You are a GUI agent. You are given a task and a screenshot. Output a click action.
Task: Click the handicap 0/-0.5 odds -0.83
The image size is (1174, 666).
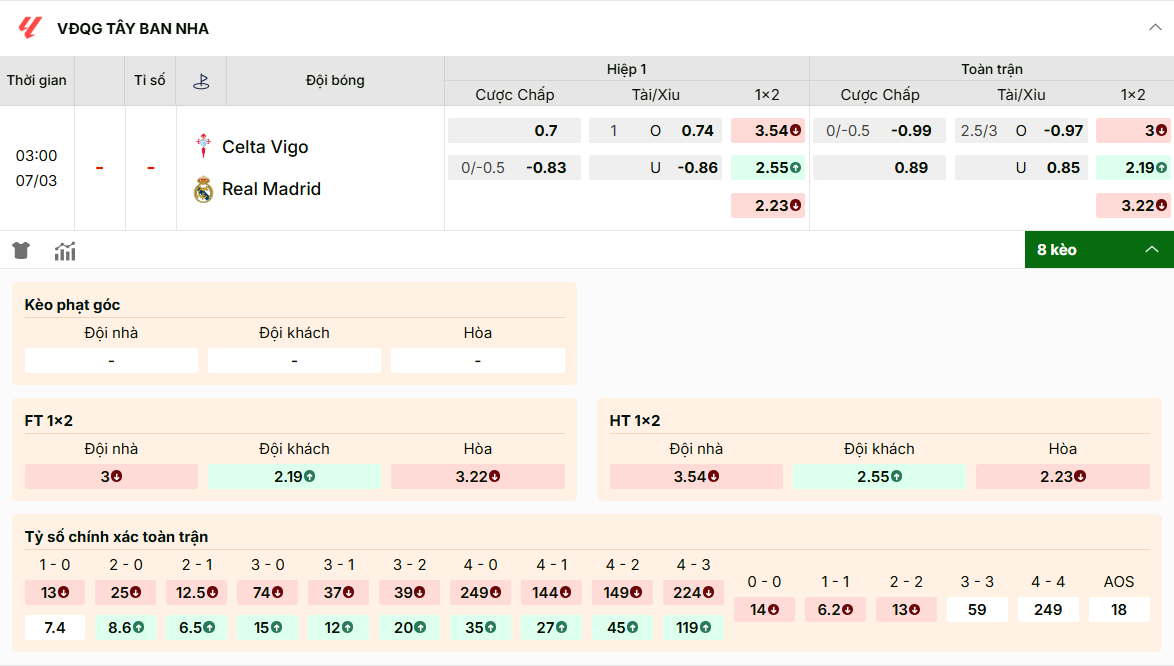pyautogui.click(x=514, y=167)
